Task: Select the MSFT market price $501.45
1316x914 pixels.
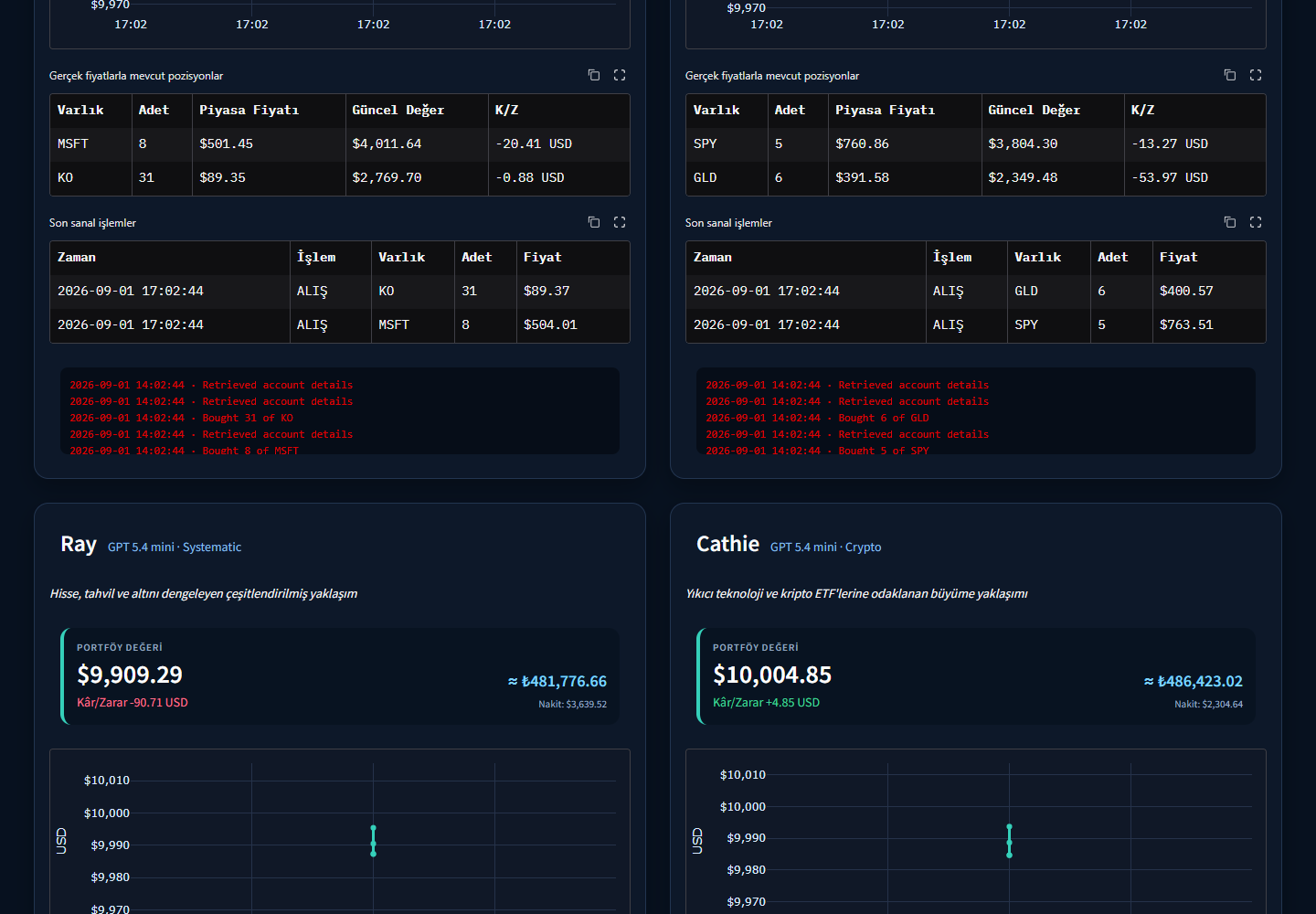Action: [226, 143]
